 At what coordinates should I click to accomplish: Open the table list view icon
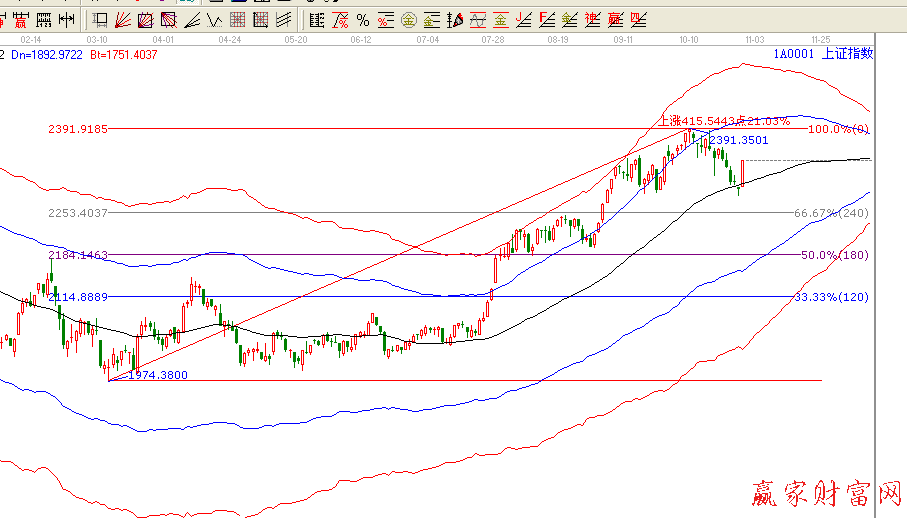click(x=317, y=19)
